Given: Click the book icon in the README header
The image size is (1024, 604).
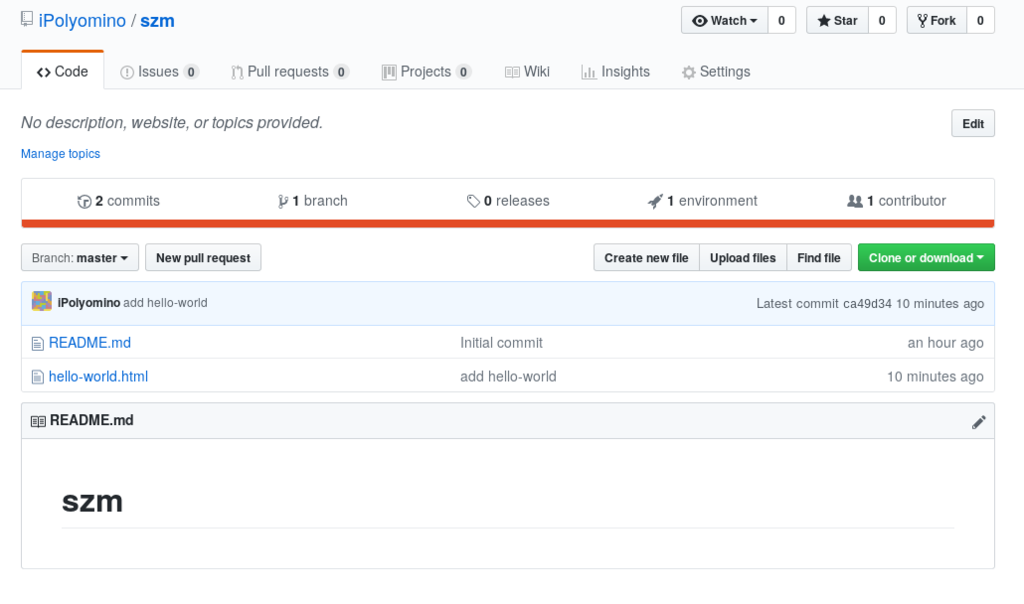Looking at the screenshot, I should point(38,421).
